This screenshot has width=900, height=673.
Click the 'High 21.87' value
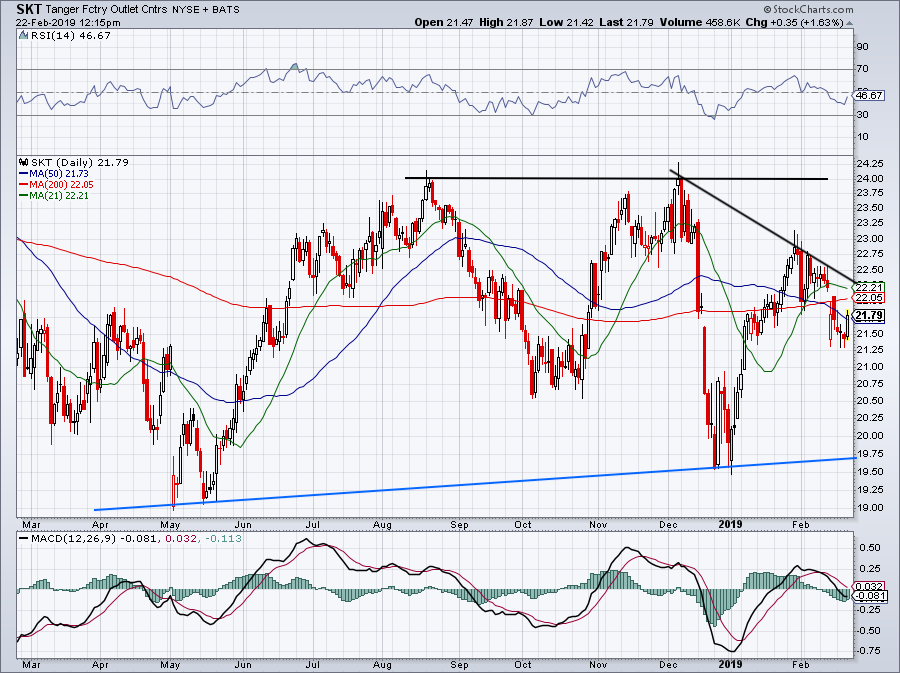506,22
